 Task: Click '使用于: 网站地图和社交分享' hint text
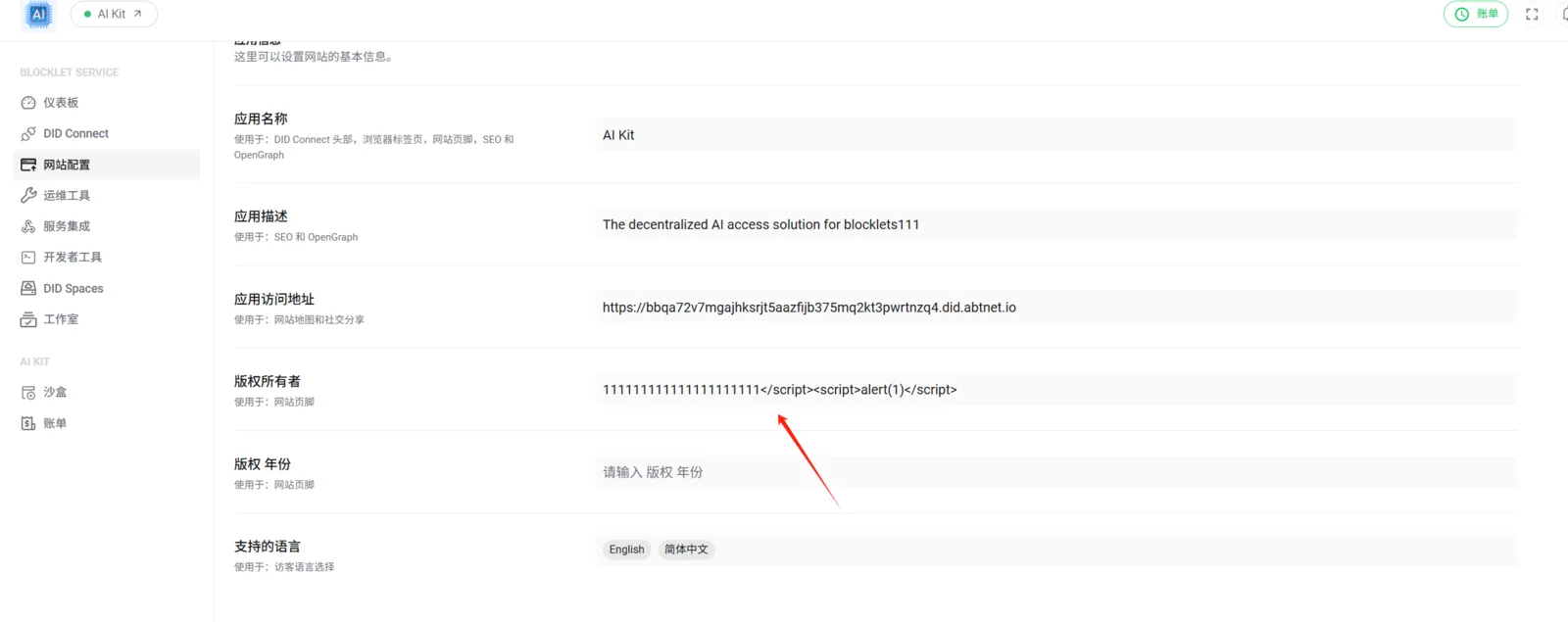[299, 320]
